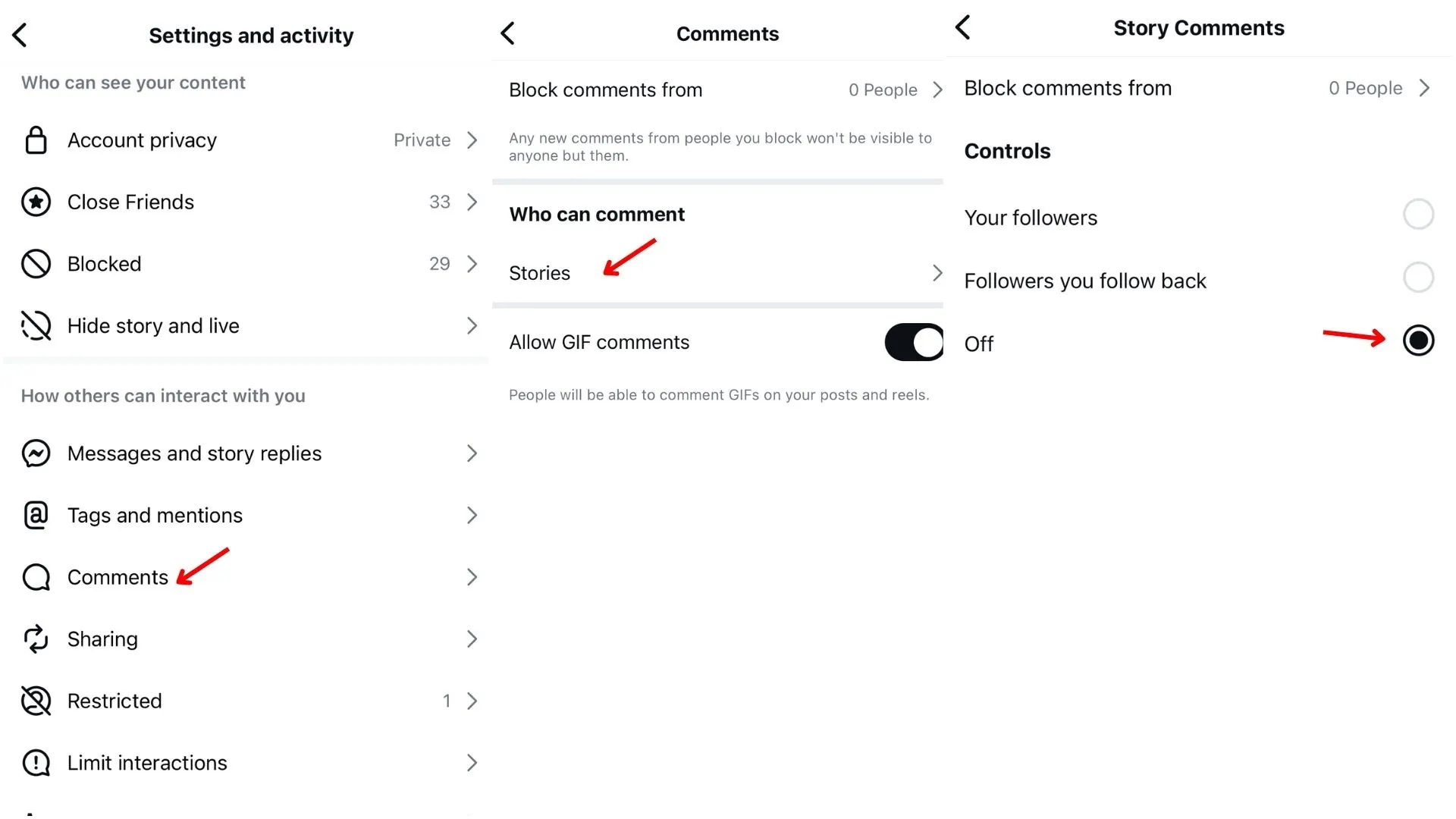Tap the Account privacy lock icon

tap(36, 140)
